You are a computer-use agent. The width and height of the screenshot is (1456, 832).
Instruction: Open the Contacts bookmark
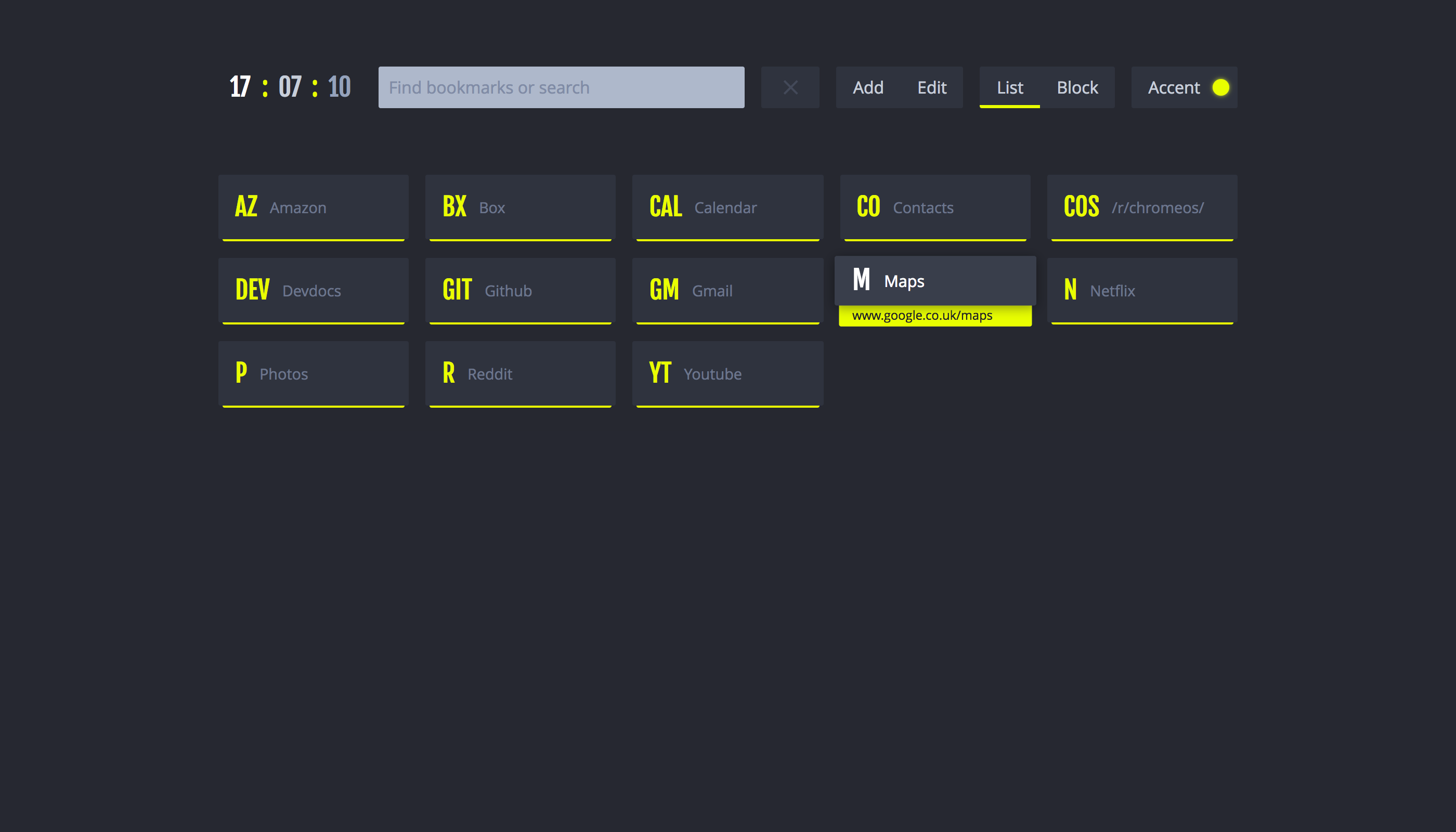935,207
